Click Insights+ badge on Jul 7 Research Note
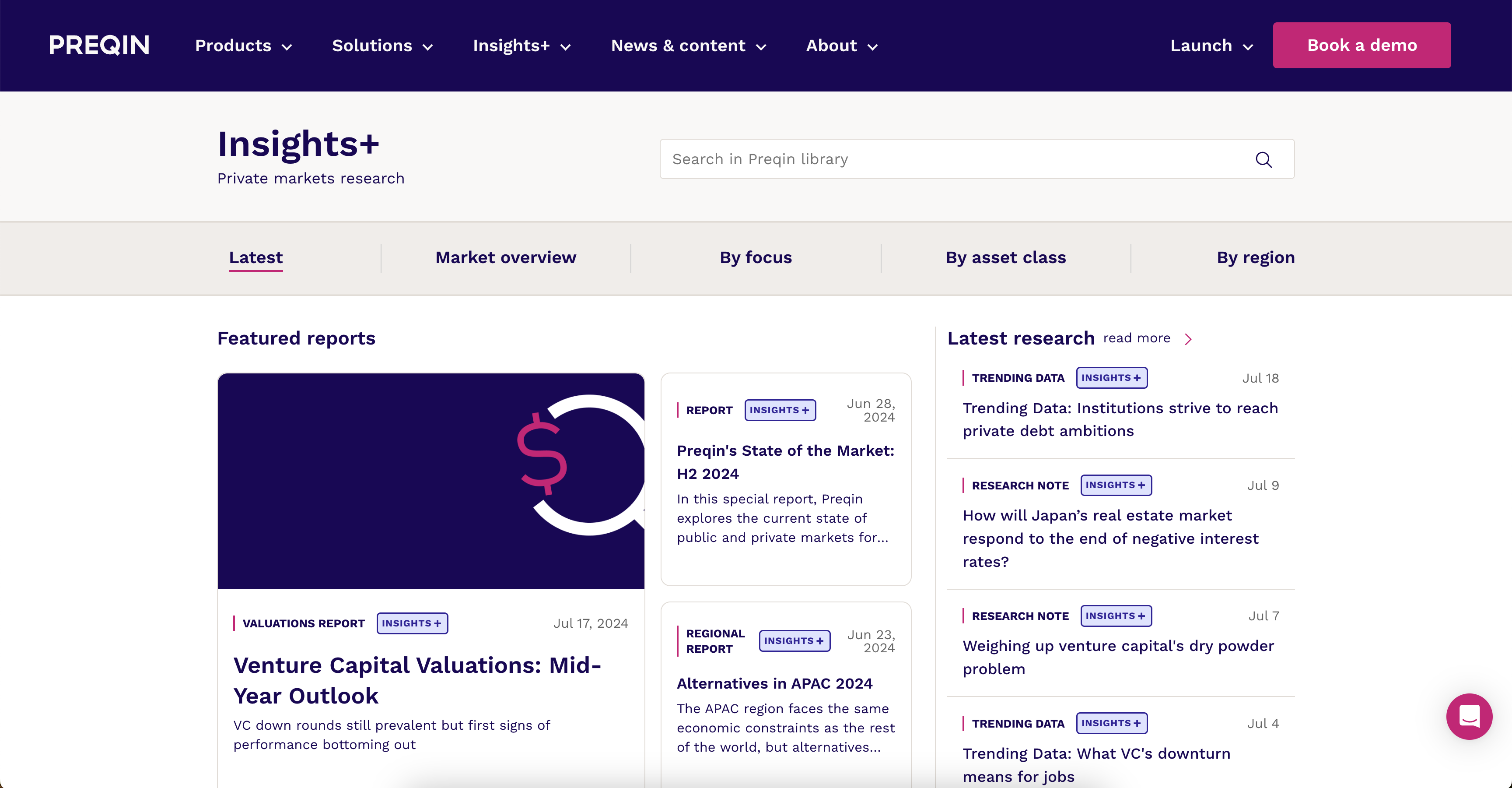This screenshot has width=1512, height=788. pos(1116,616)
